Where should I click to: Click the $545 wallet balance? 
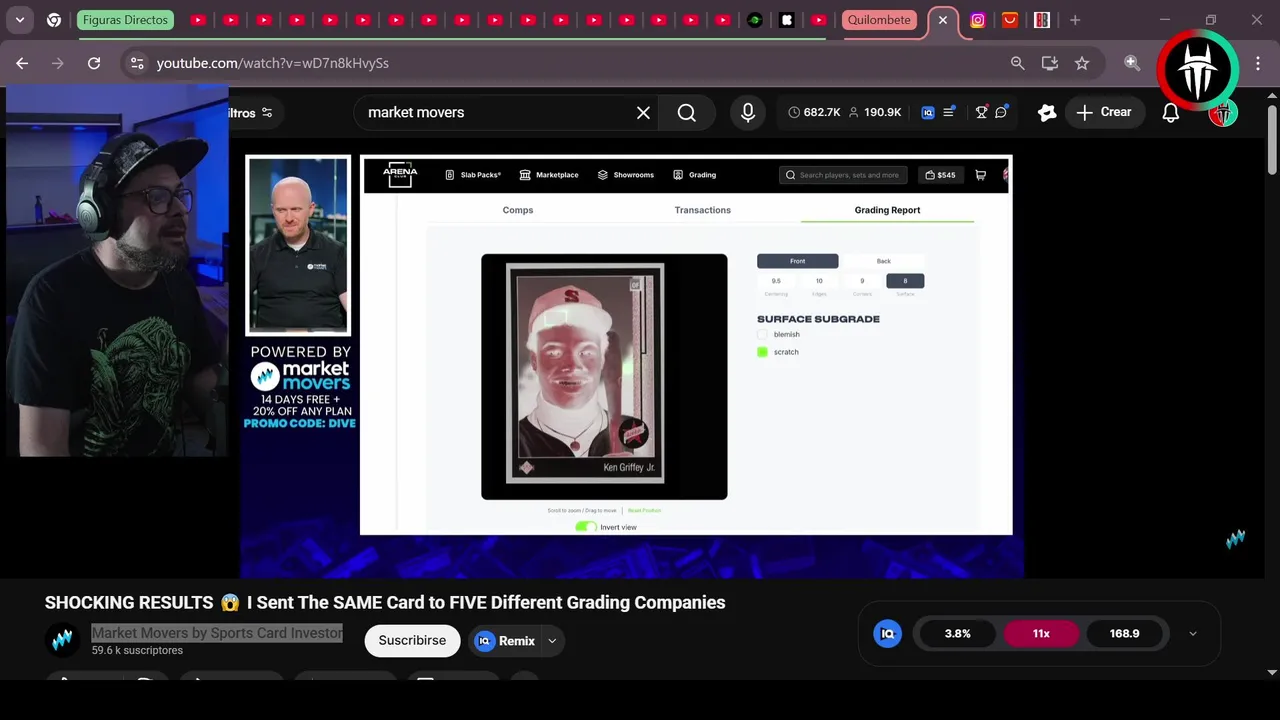[940, 175]
